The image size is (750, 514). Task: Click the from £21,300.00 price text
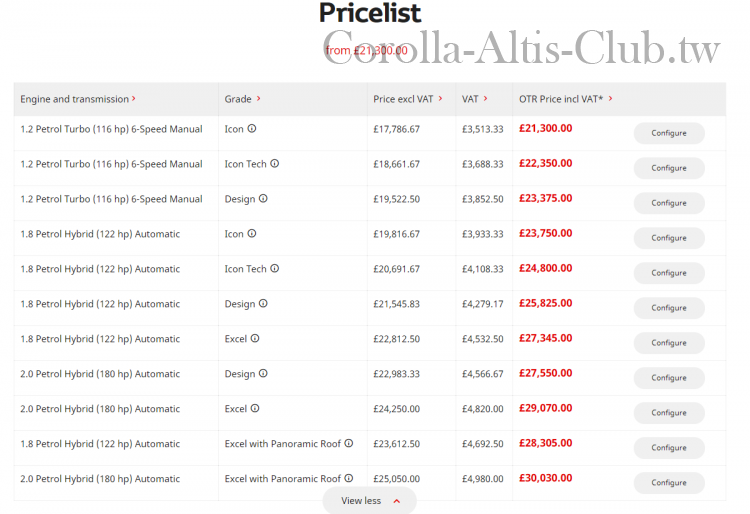coord(366,50)
